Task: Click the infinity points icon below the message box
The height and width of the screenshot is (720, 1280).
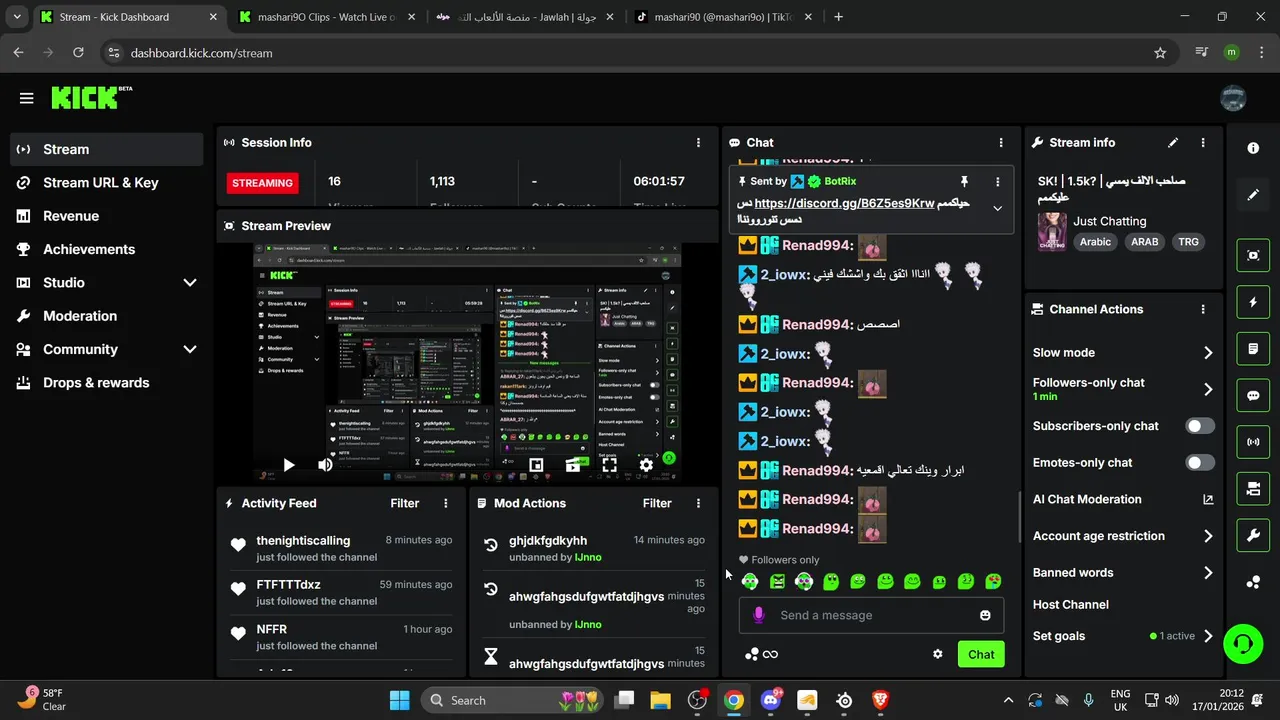Action: pyautogui.click(x=770, y=654)
